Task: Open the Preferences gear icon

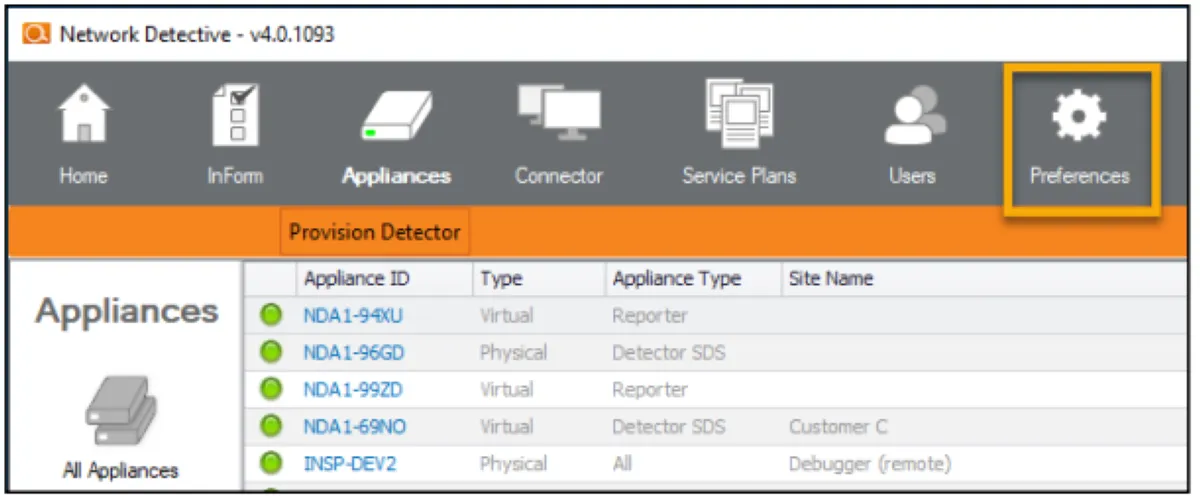Action: click(1080, 117)
